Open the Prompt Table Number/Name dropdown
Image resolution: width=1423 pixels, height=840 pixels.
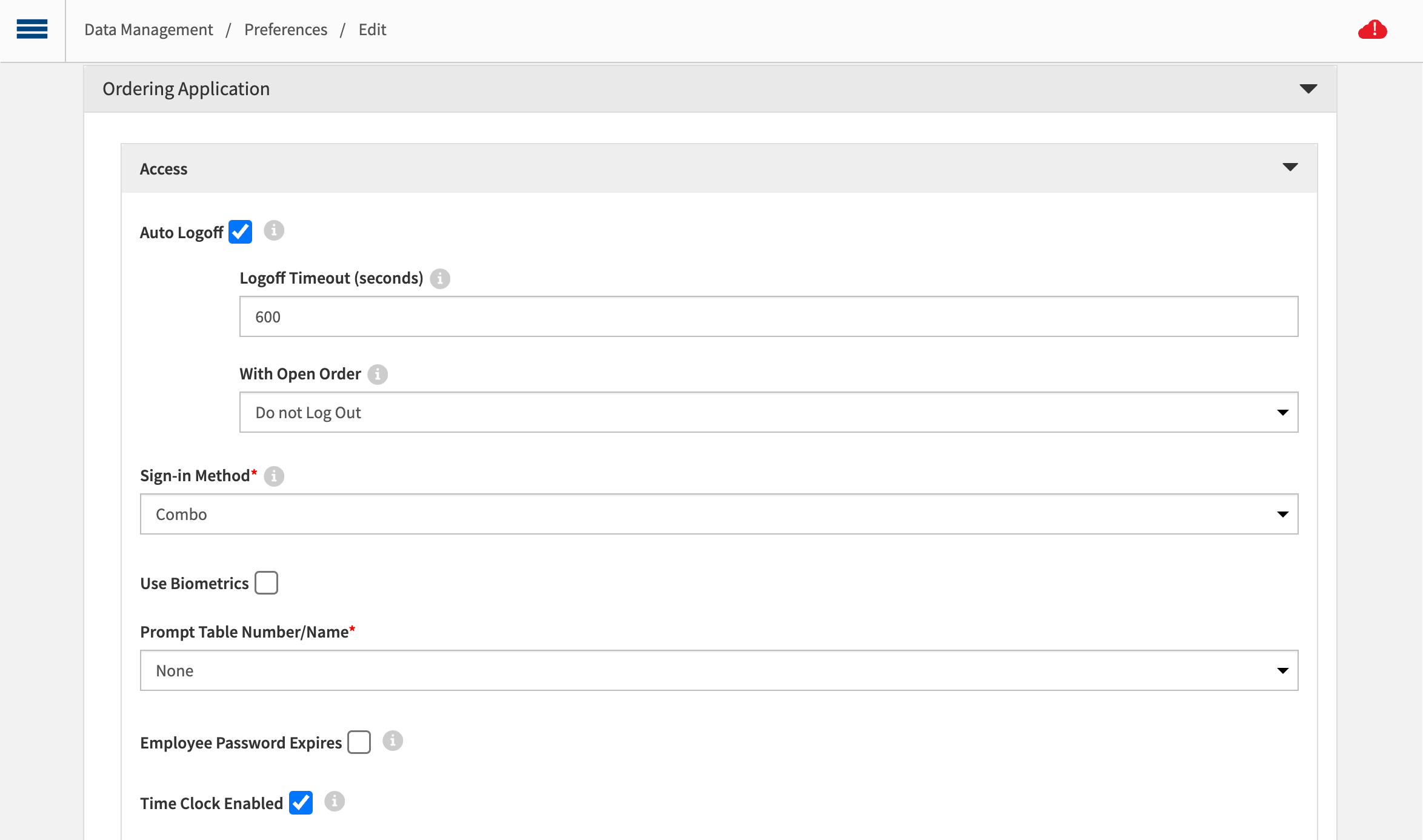tap(719, 670)
